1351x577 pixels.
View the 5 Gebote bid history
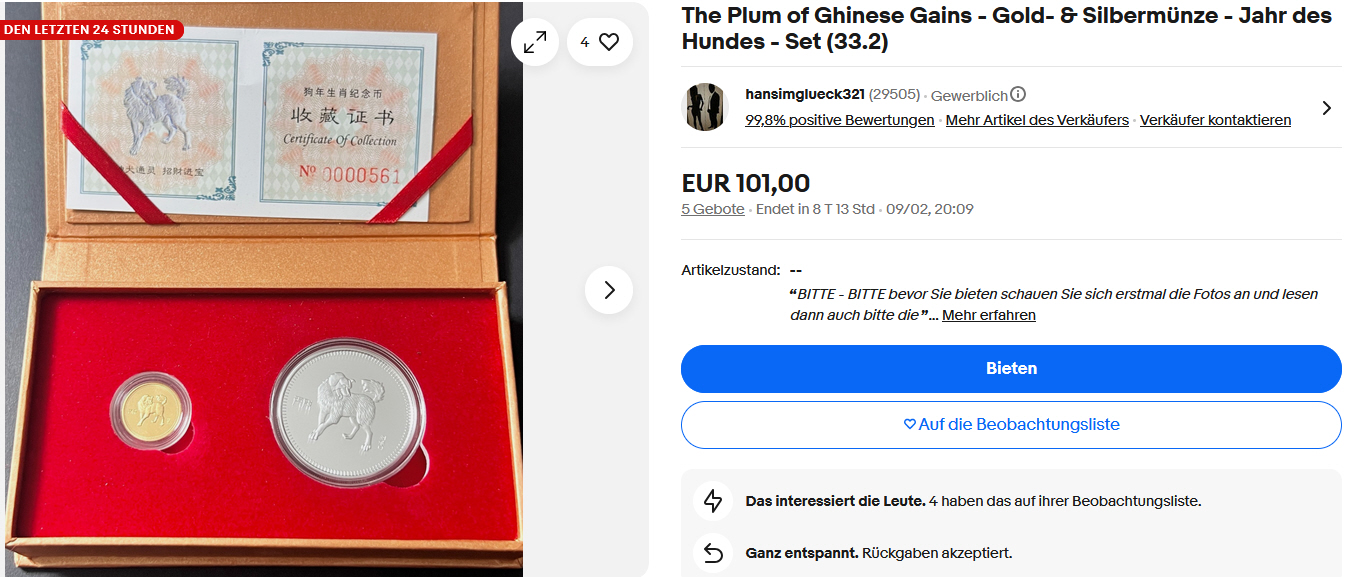coord(713,209)
